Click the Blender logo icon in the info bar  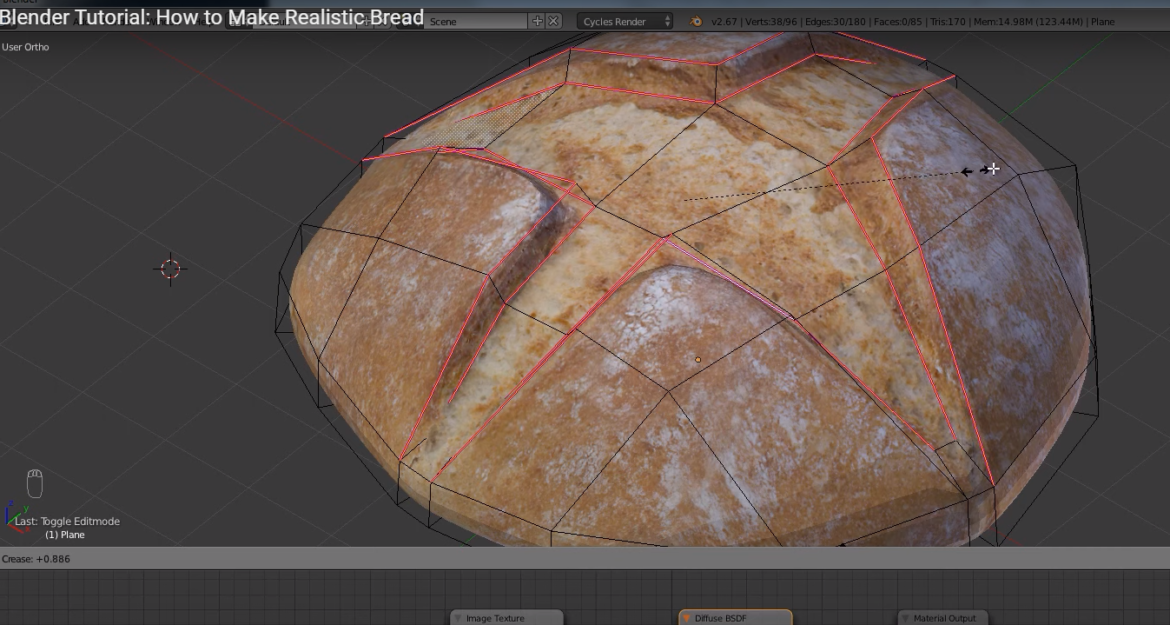coord(695,22)
